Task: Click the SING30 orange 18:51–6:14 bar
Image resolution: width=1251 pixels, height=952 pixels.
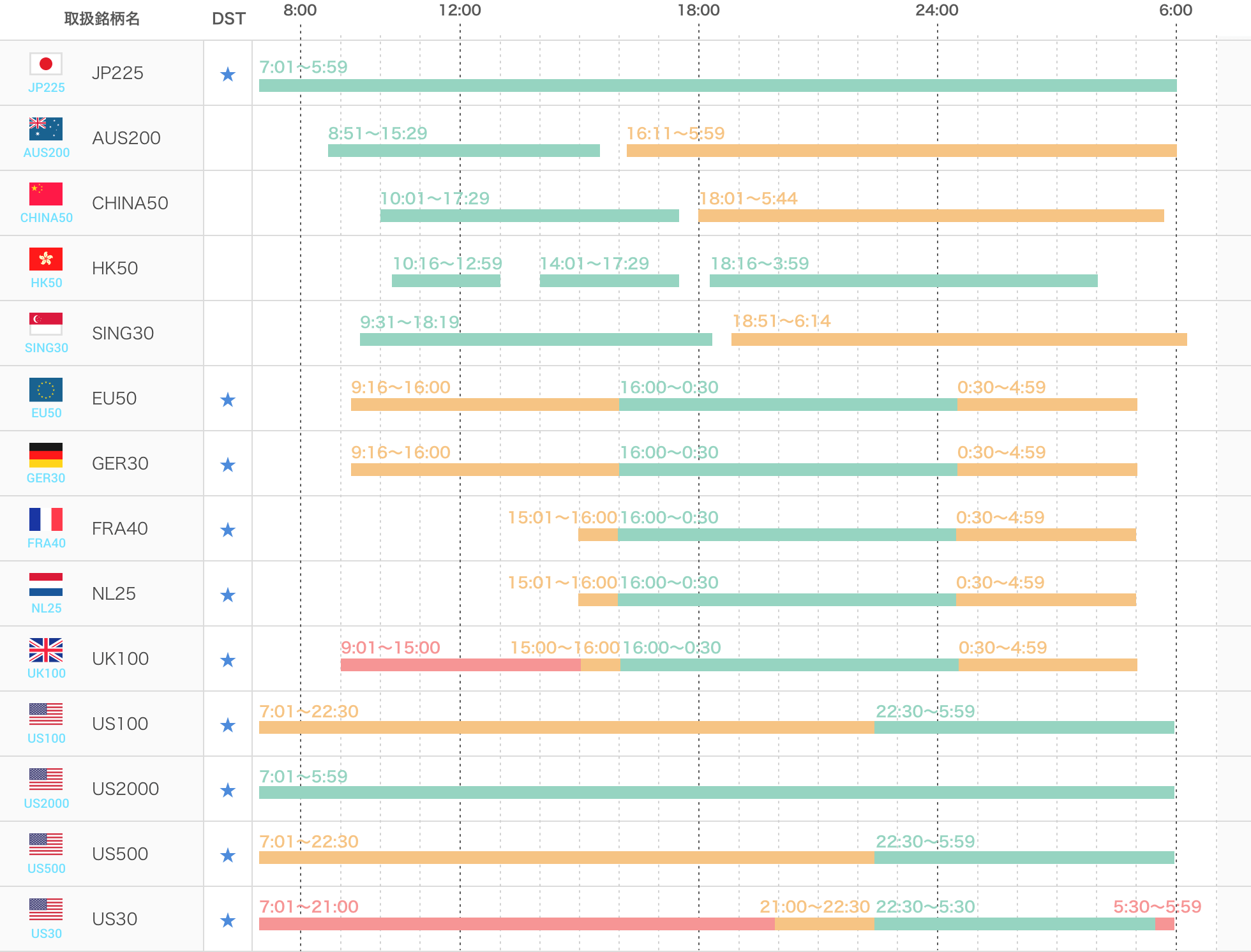Action: (959, 339)
